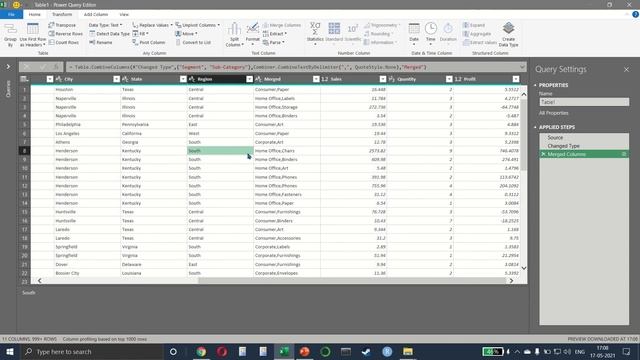Open the Extract dropdown

(275, 33)
